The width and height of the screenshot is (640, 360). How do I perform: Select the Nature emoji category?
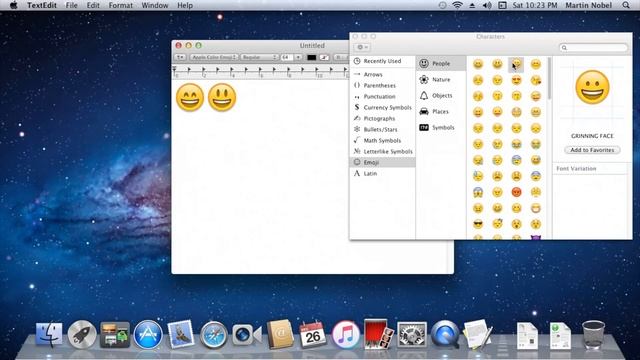point(441,80)
